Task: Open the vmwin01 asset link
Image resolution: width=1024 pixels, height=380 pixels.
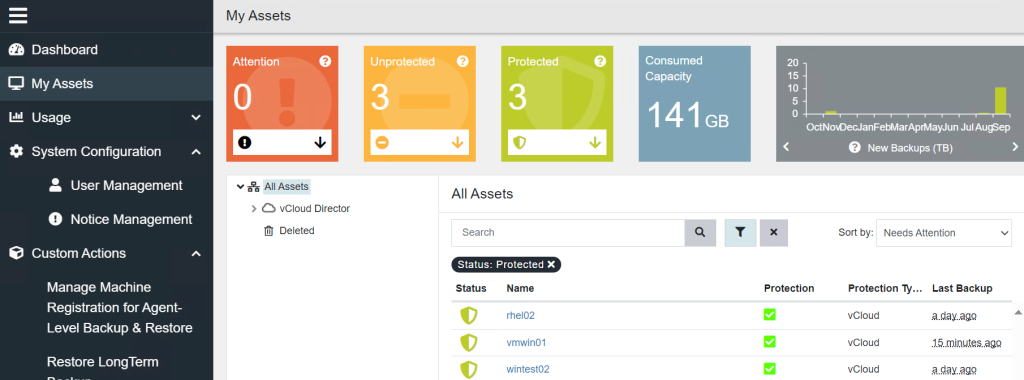Action: coord(526,342)
